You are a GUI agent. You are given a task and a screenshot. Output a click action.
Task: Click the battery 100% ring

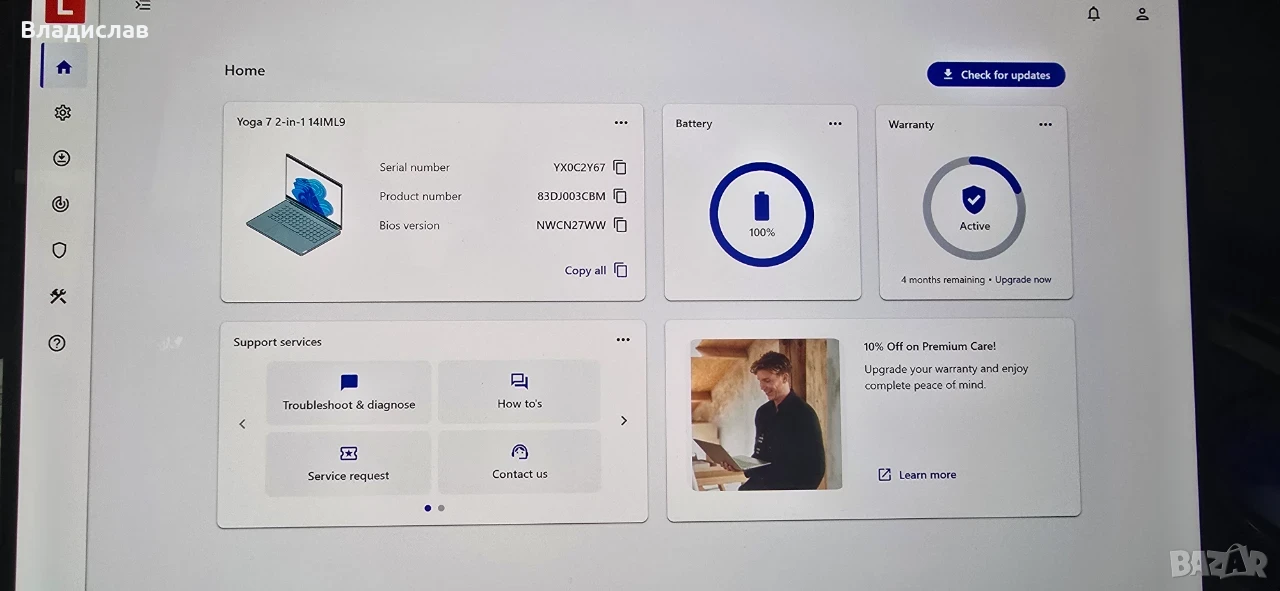click(x=762, y=214)
